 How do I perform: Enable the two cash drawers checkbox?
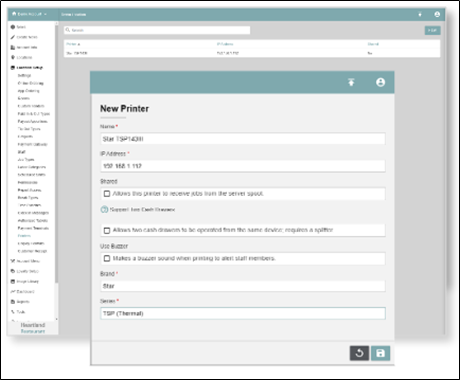pos(107,230)
